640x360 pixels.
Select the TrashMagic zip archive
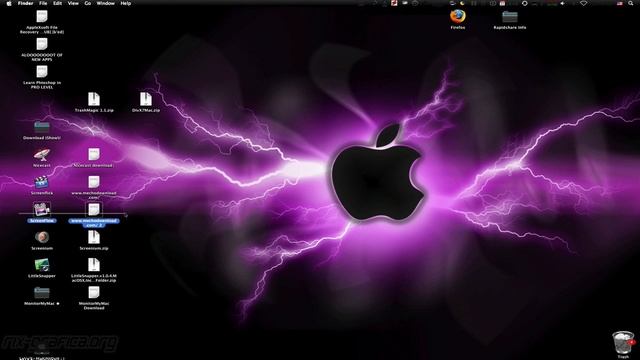click(94, 99)
